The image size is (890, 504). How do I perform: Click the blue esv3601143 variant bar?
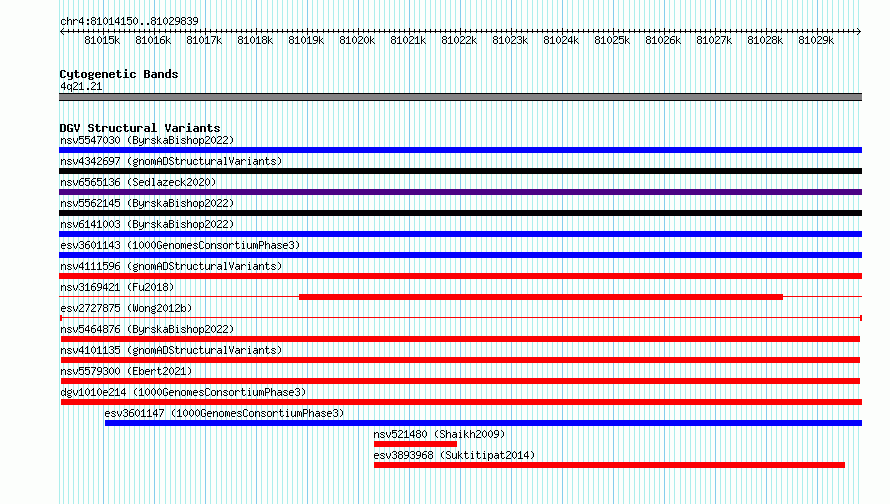tap(460, 255)
